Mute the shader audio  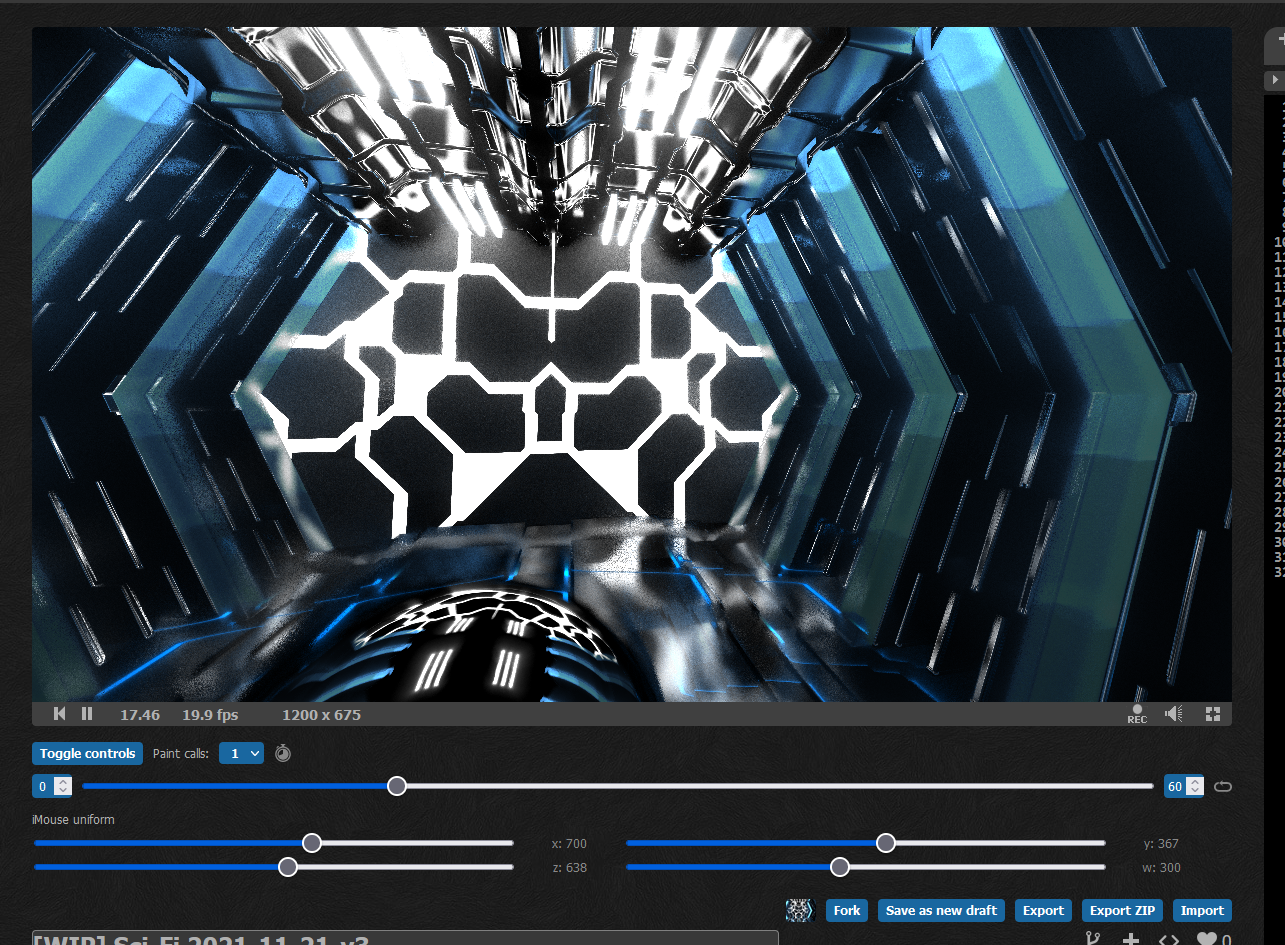(1174, 714)
